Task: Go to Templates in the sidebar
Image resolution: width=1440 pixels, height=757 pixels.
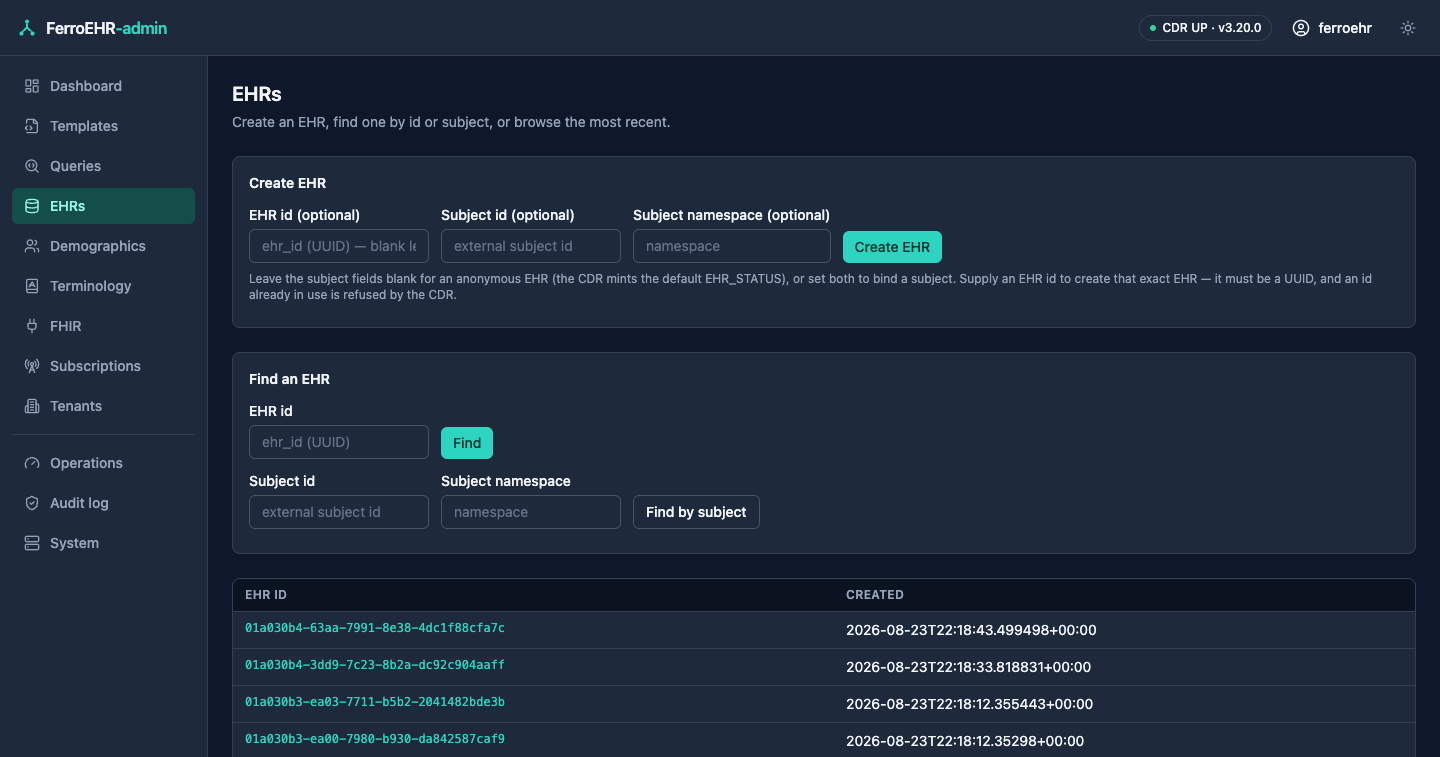Action: [x=103, y=126]
